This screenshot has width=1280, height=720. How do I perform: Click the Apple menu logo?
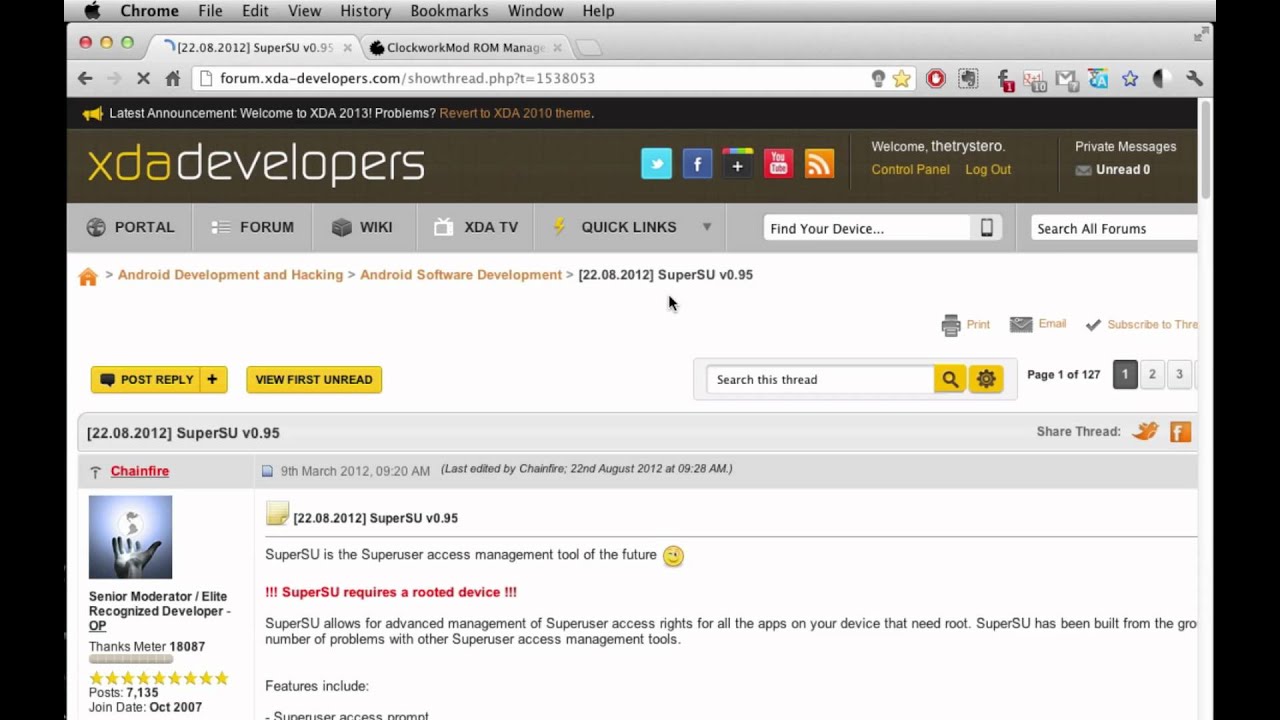tap(92, 11)
